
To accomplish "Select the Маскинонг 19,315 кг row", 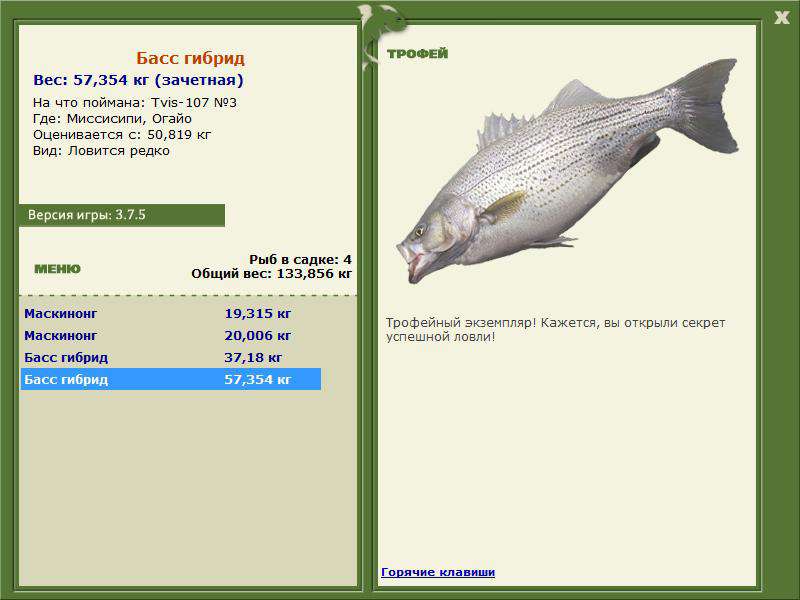I will pos(170,313).
